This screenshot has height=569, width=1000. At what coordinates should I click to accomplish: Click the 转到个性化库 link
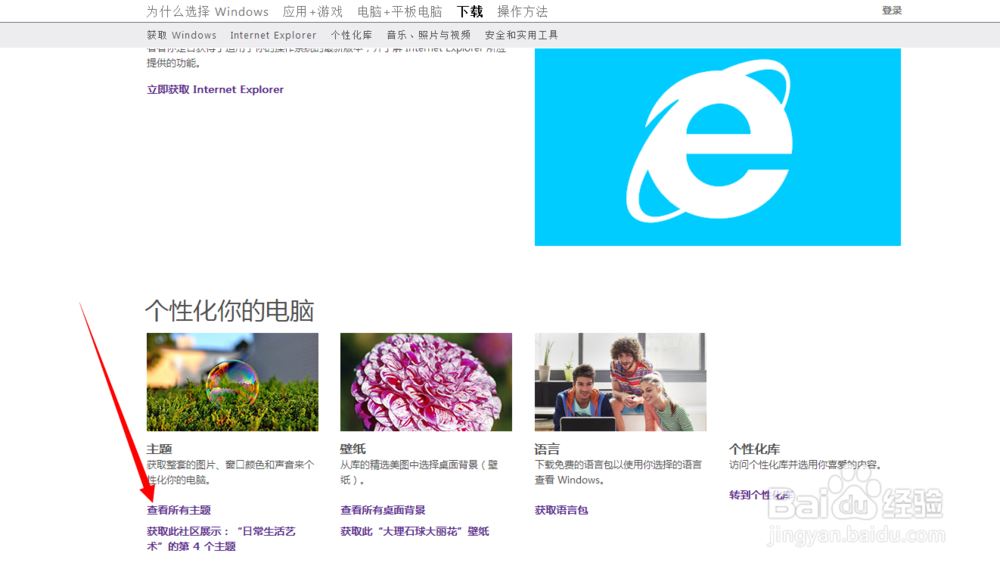[x=760, y=494]
